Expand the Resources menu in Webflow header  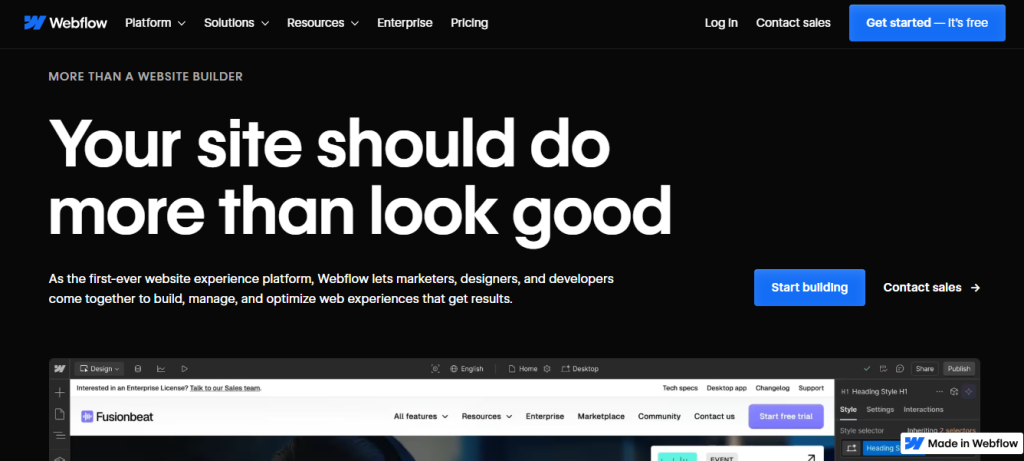click(323, 23)
